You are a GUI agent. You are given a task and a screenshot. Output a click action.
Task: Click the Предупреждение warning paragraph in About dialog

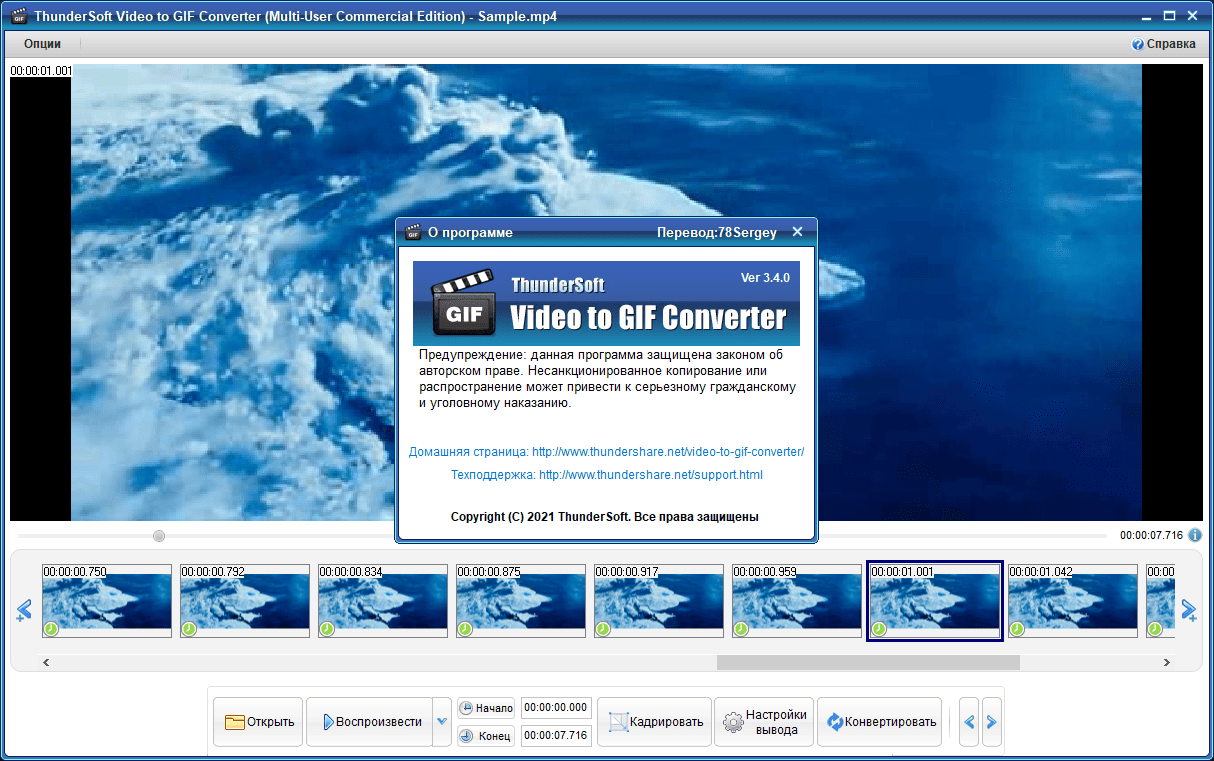click(607, 379)
